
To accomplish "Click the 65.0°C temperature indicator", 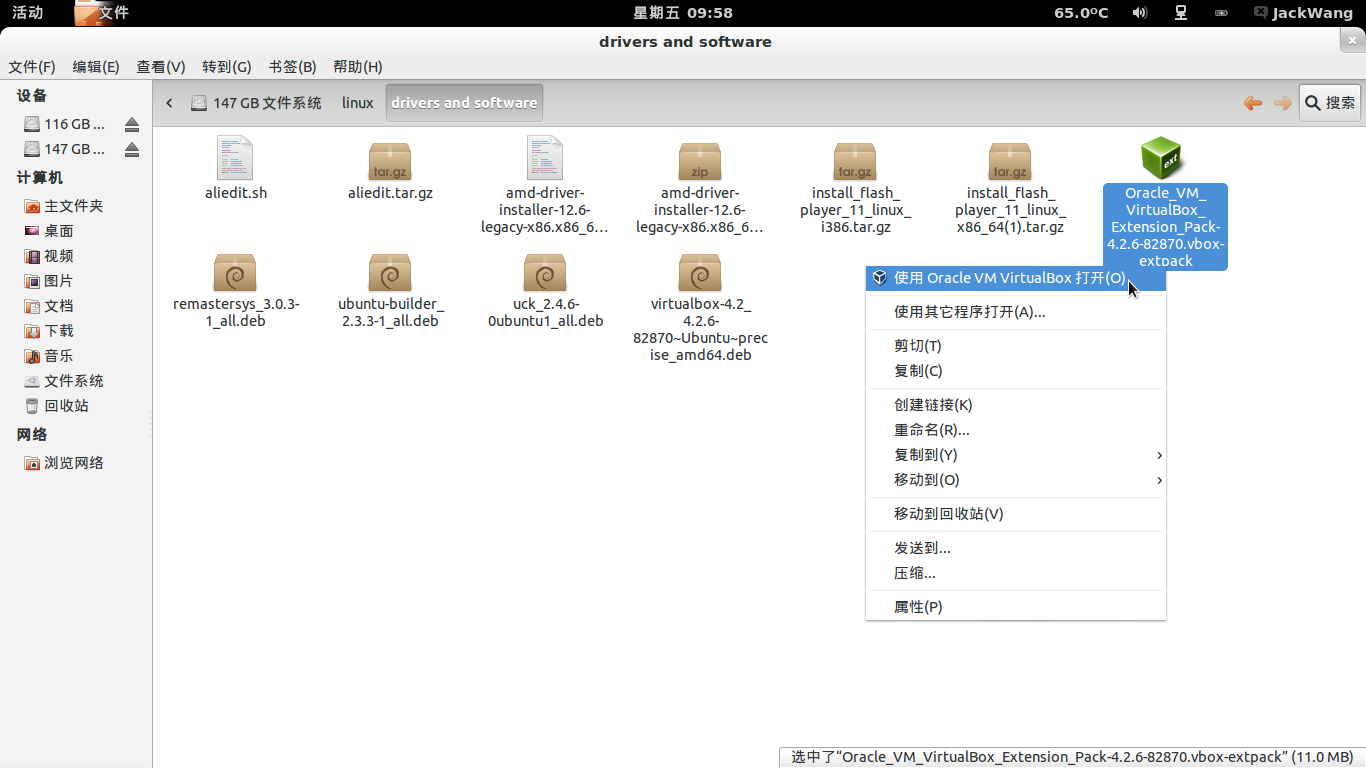I will pyautogui.click(x=1081, y=13).
